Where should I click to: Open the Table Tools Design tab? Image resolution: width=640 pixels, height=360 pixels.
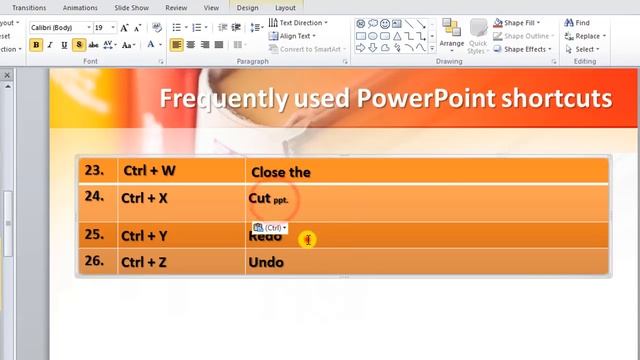coord(247,8)
